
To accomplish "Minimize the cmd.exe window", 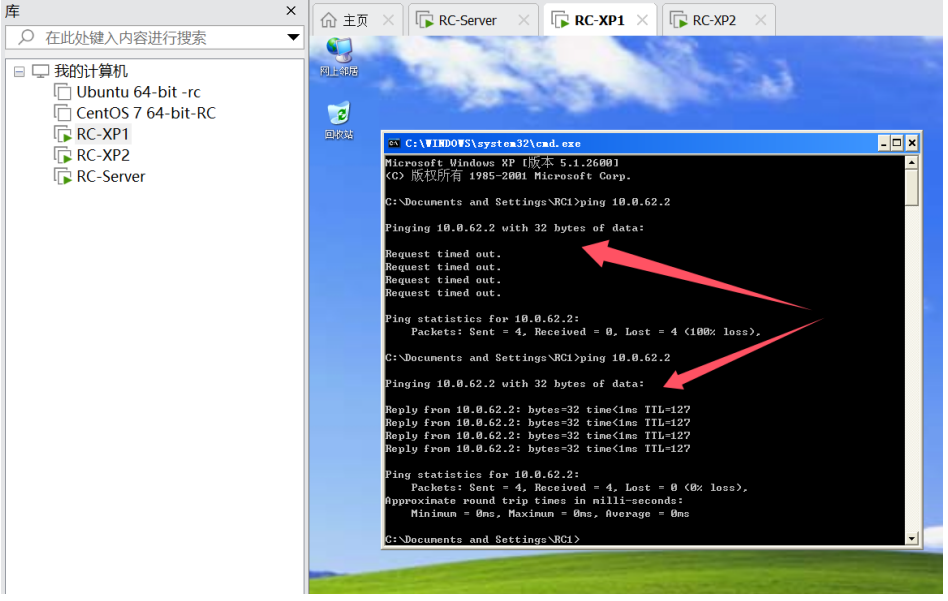I will tap(883, 143).
